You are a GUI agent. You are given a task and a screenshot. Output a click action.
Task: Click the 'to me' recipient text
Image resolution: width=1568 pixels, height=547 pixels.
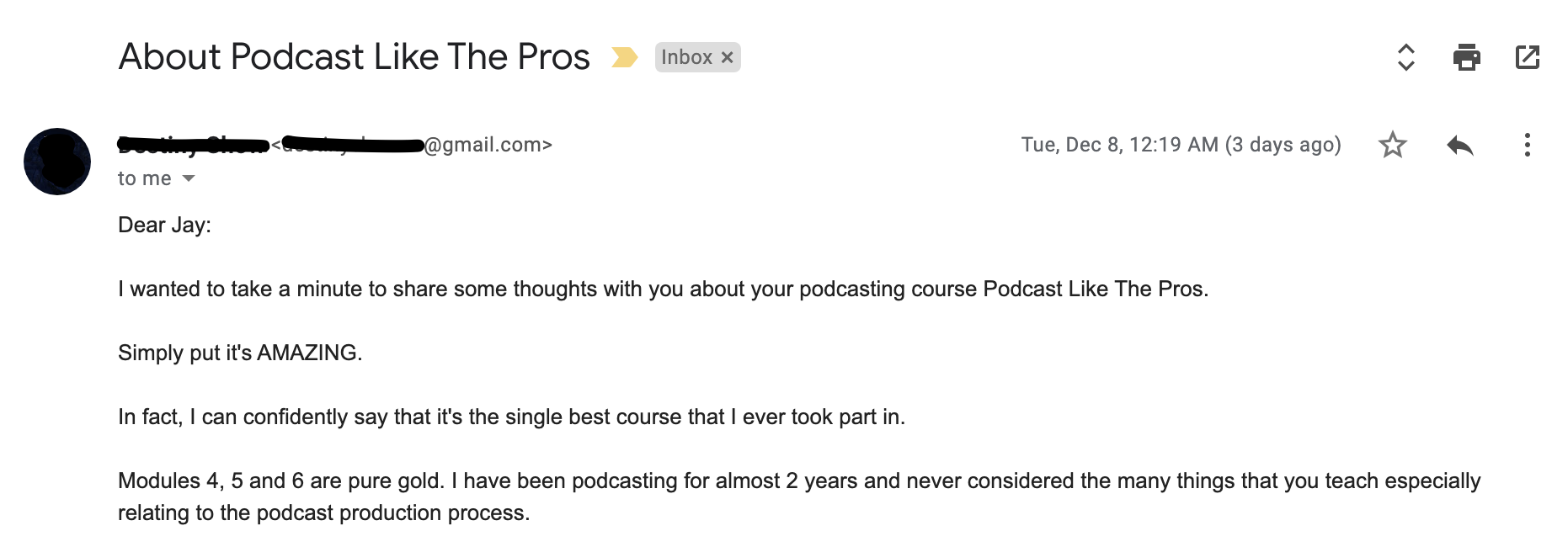(x=144, y=178)
